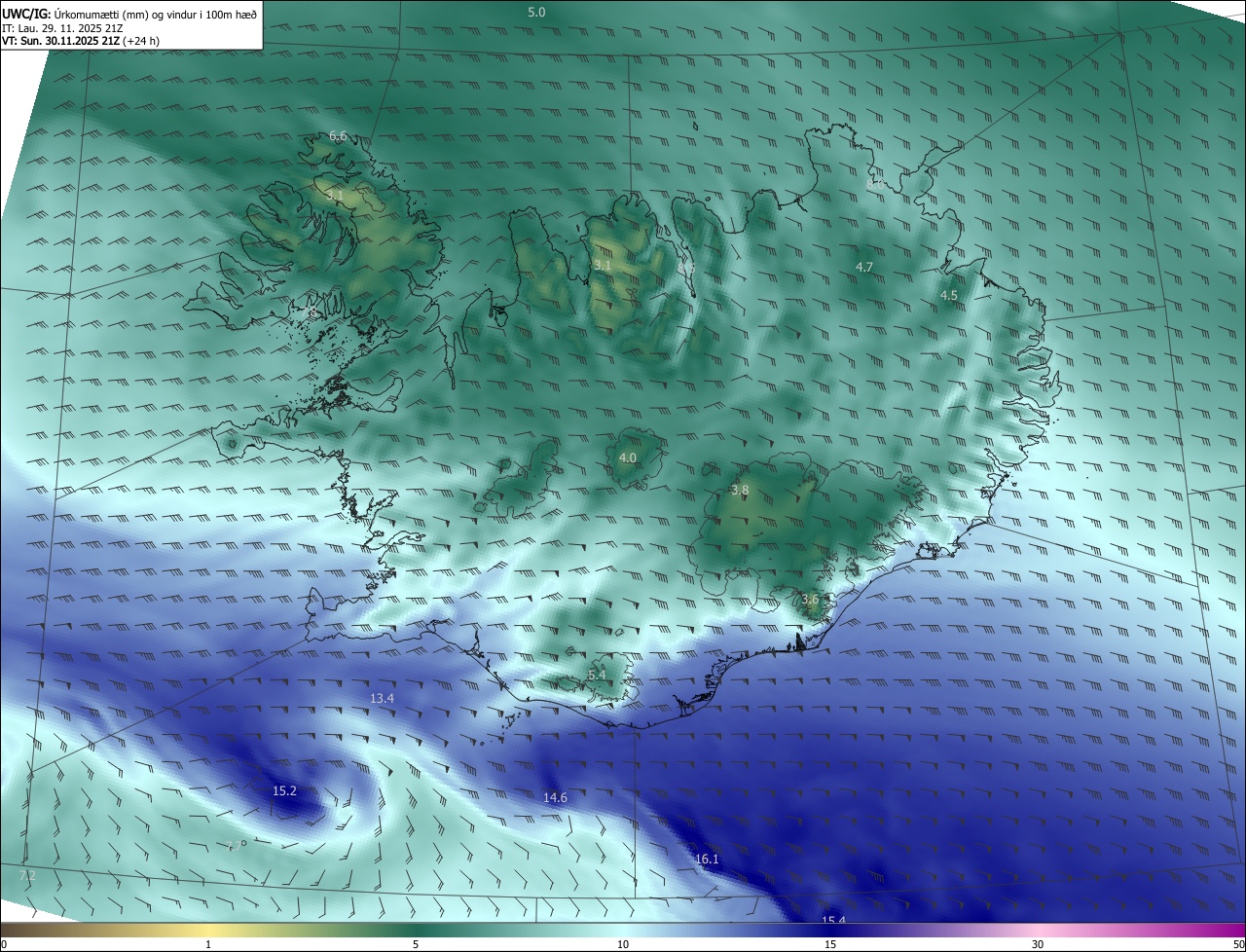1246x952 pixels.
Task: Click the 0 tick on the color scale
Action: pyautogui.click(x=4, y=944)
